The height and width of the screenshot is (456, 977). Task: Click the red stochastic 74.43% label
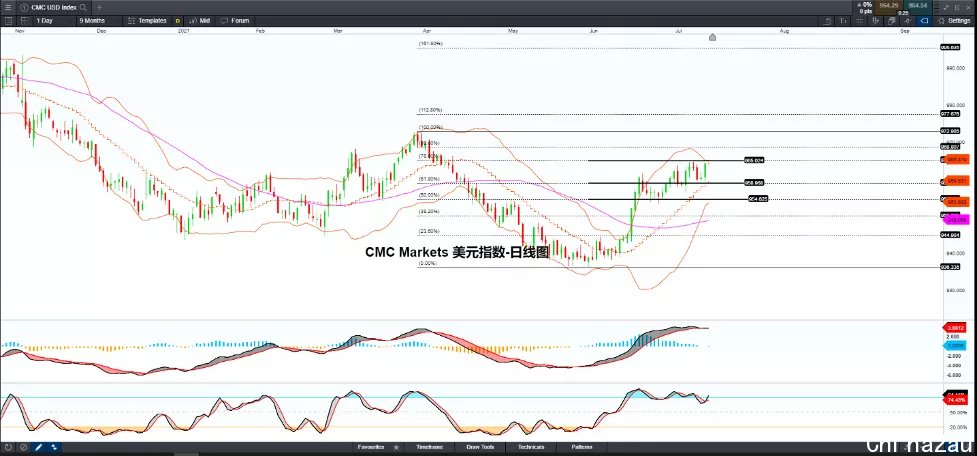pyautogui.click(x=956, y=401)
